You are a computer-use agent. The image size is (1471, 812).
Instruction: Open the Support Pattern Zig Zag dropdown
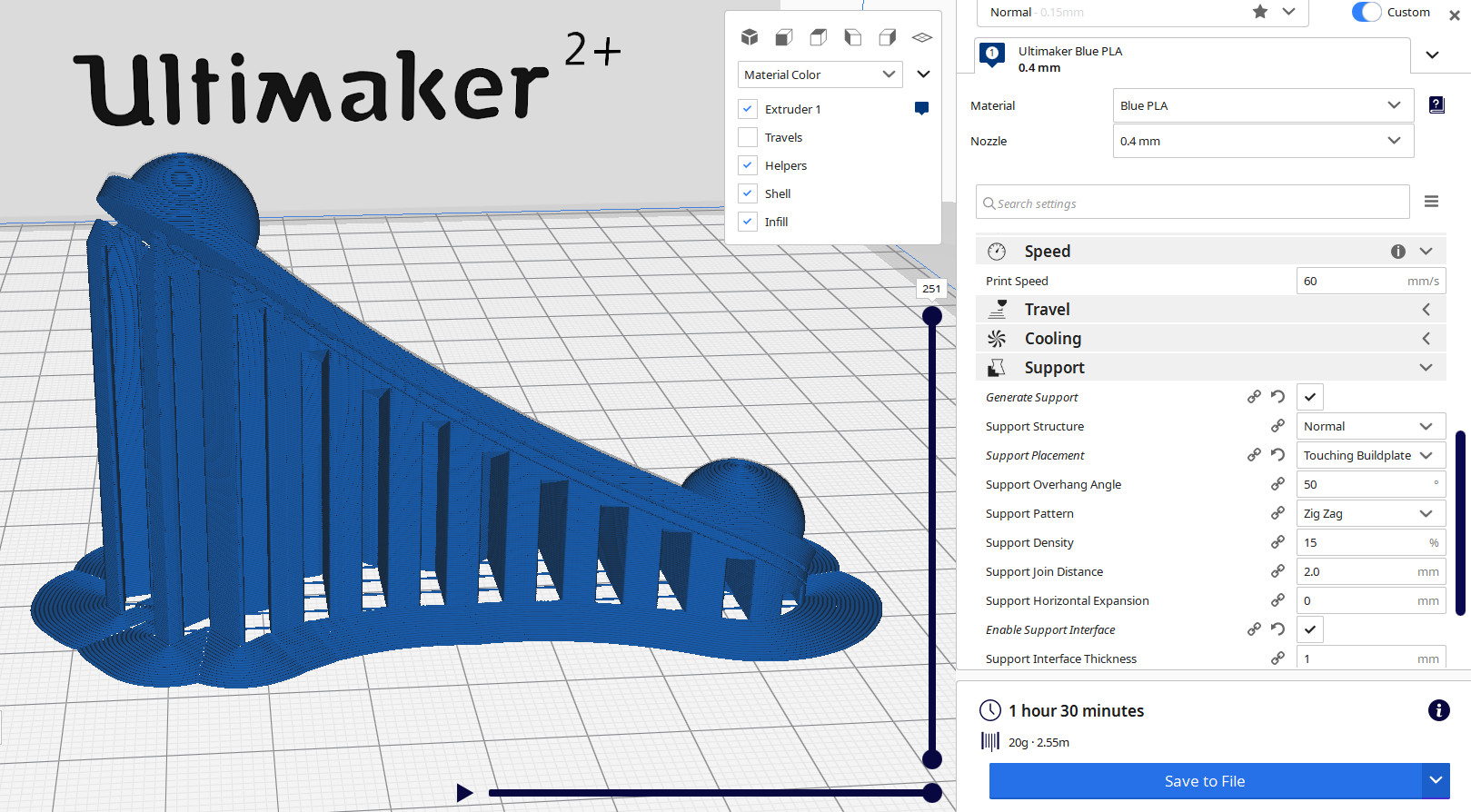pyautogui.click(x=1370, y=513)
